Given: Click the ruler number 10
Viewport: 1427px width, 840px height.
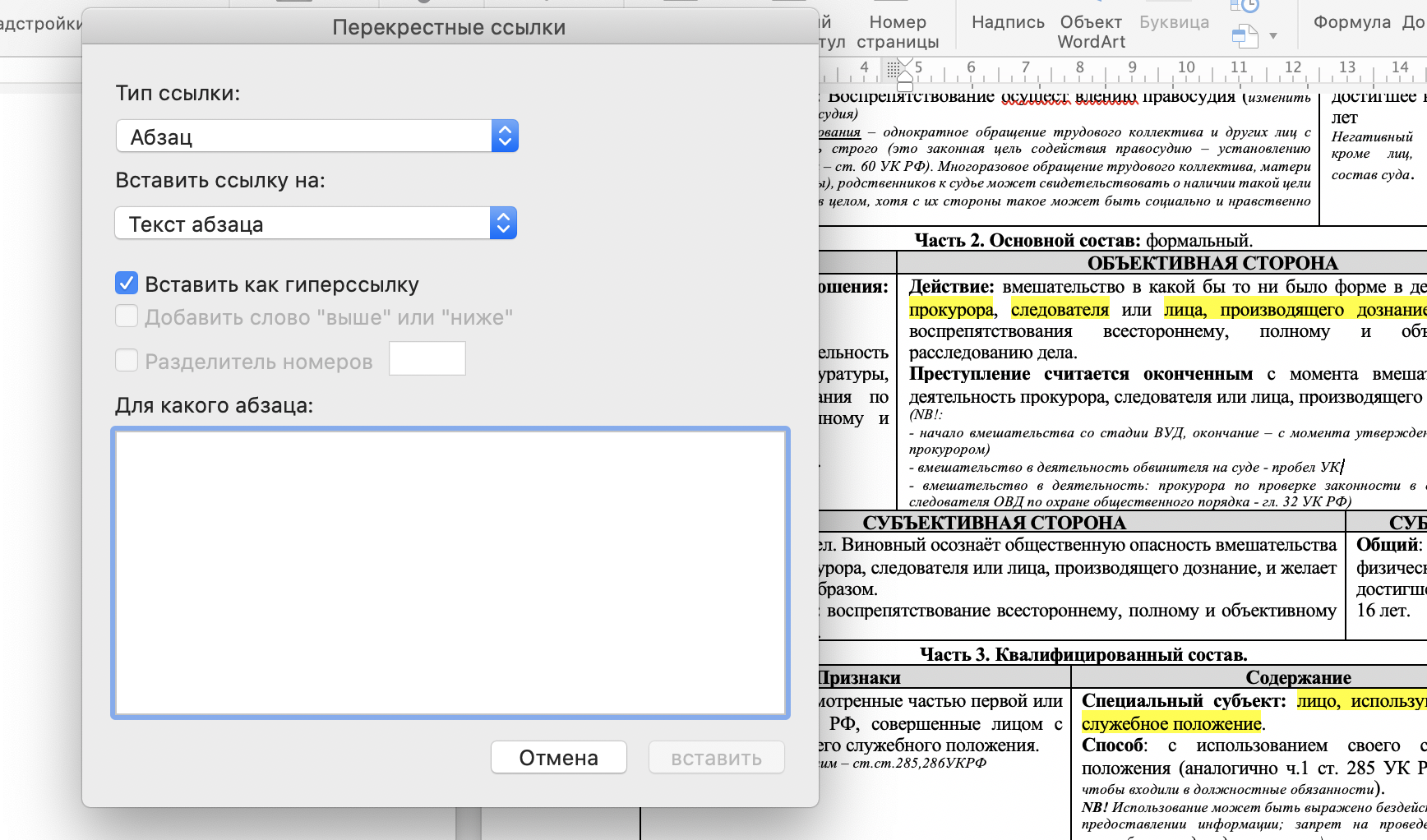Looking at the screenshot, I should tap(1186, 67).
